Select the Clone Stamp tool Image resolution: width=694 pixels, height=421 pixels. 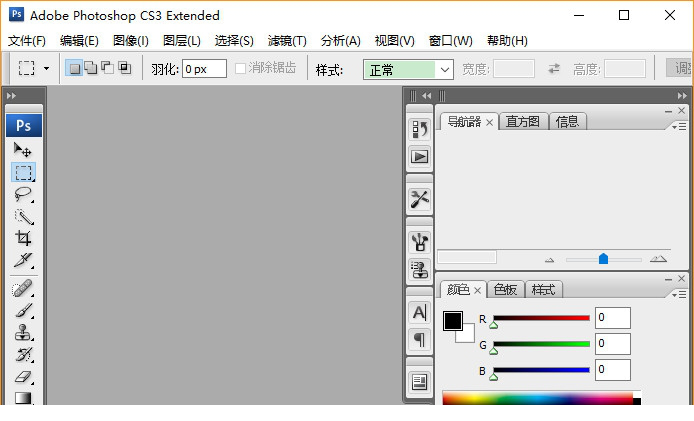(x=23, y=332)
